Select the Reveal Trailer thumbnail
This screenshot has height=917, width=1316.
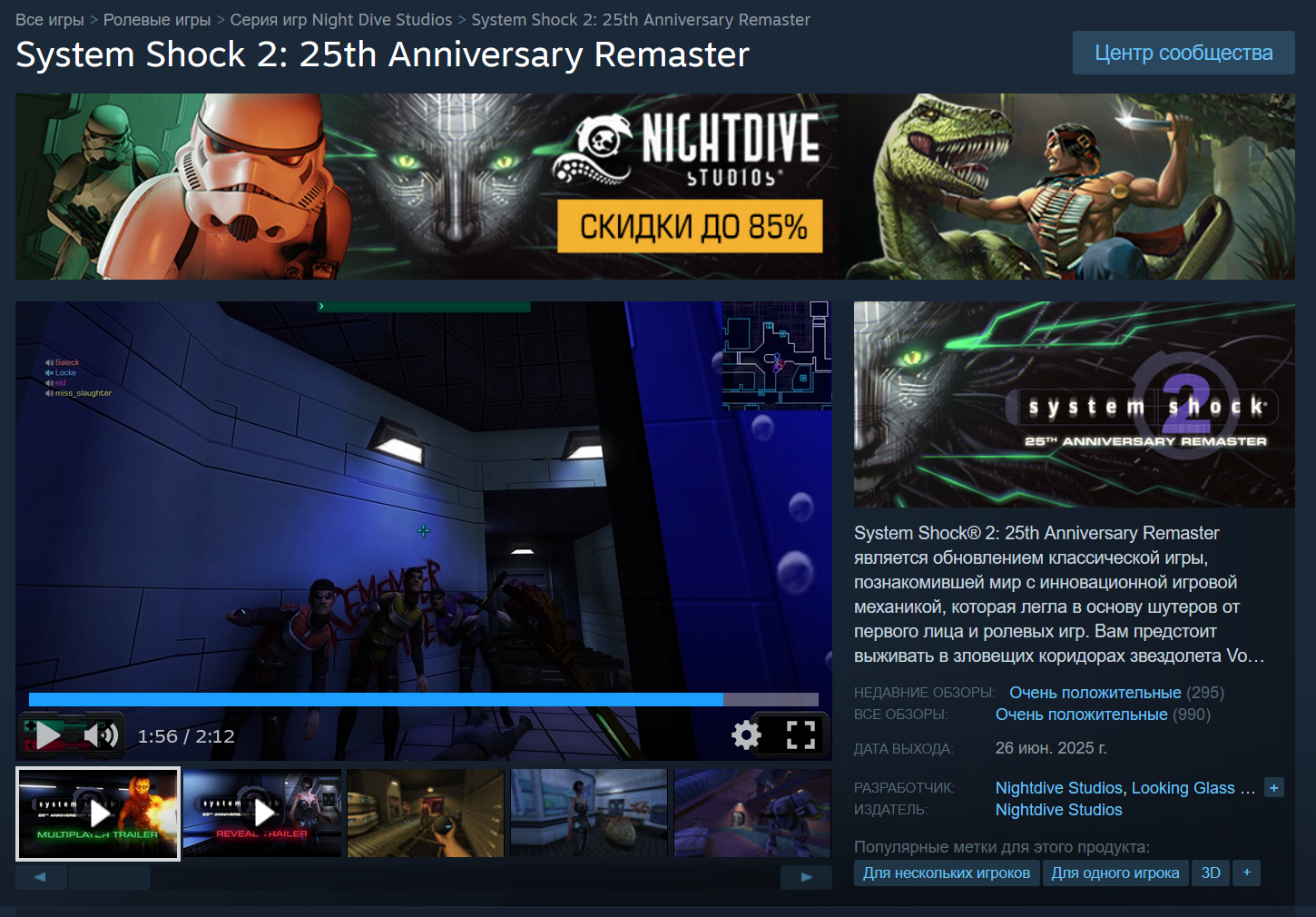click(x=262, y=813)
